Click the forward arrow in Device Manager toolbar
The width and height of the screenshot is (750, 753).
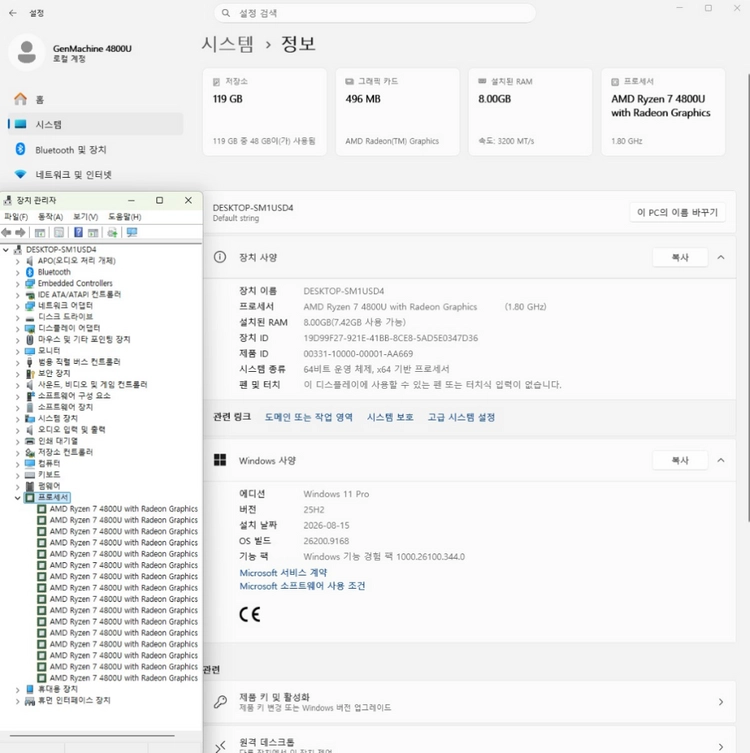(20, 233)
